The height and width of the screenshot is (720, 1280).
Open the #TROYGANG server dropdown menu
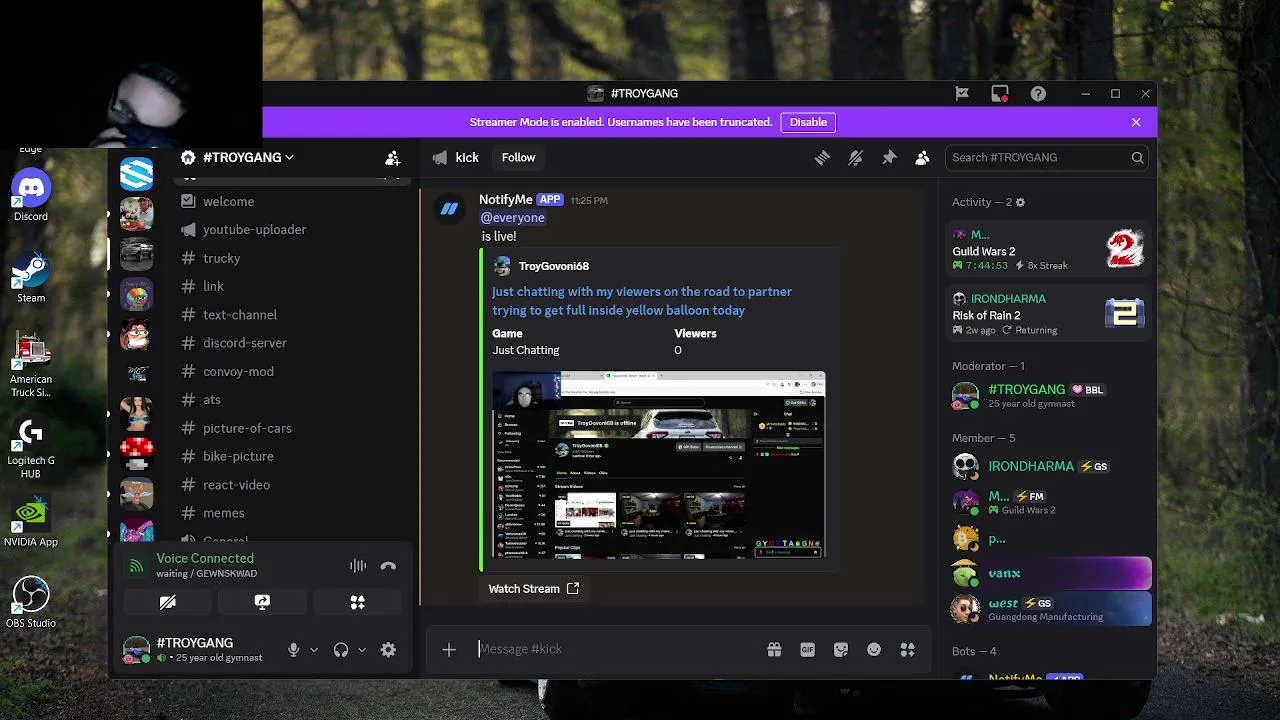(248, 158)
